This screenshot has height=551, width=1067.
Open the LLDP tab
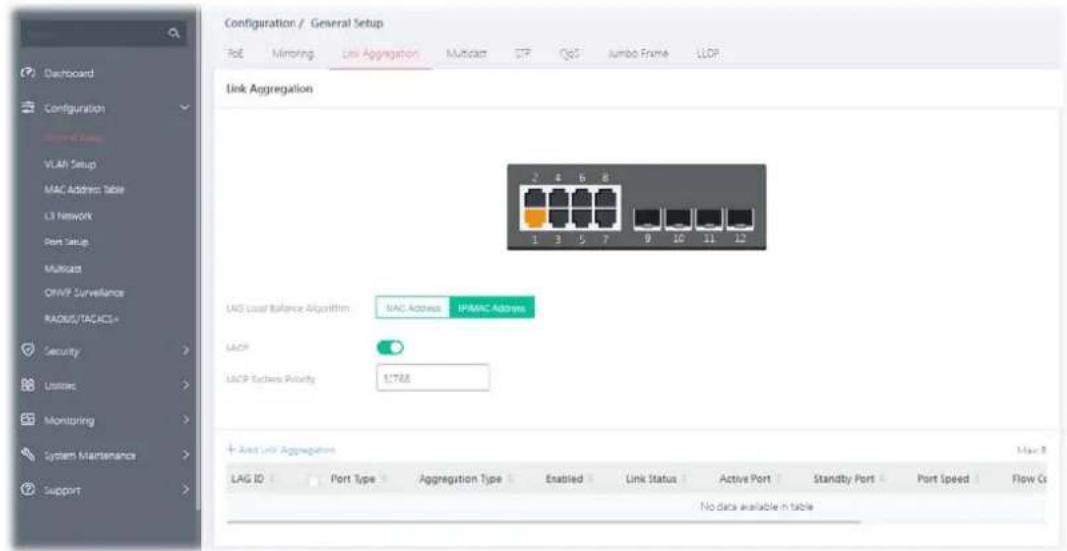pos(708,53)
